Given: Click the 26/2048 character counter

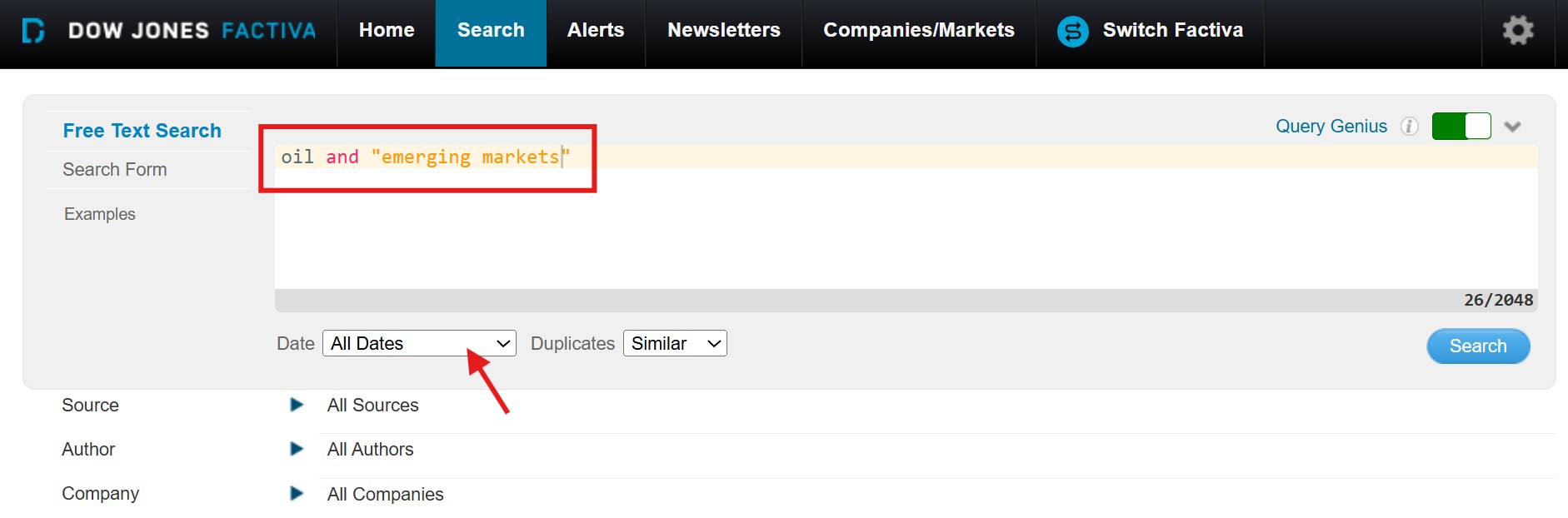Looking at the screenshot, I should [x=1498, y=300].
